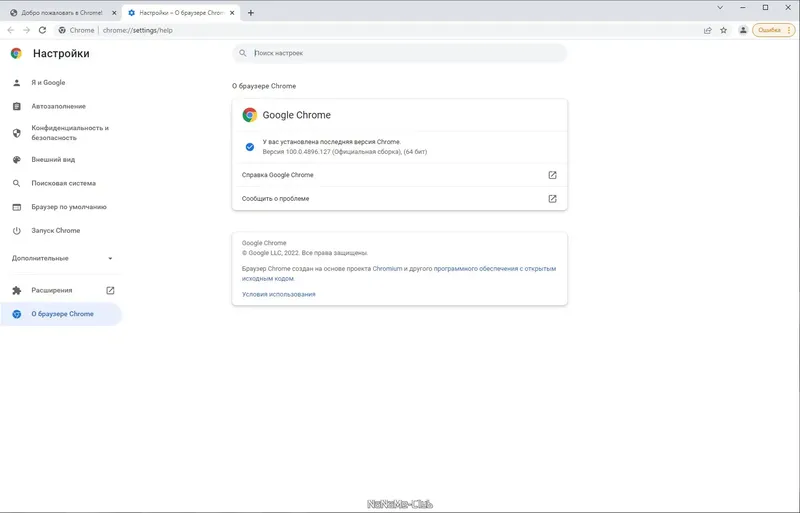Click external link icon on Сообщить о проблеме
Screen dimensions: 800x513
tap(552, 199)
